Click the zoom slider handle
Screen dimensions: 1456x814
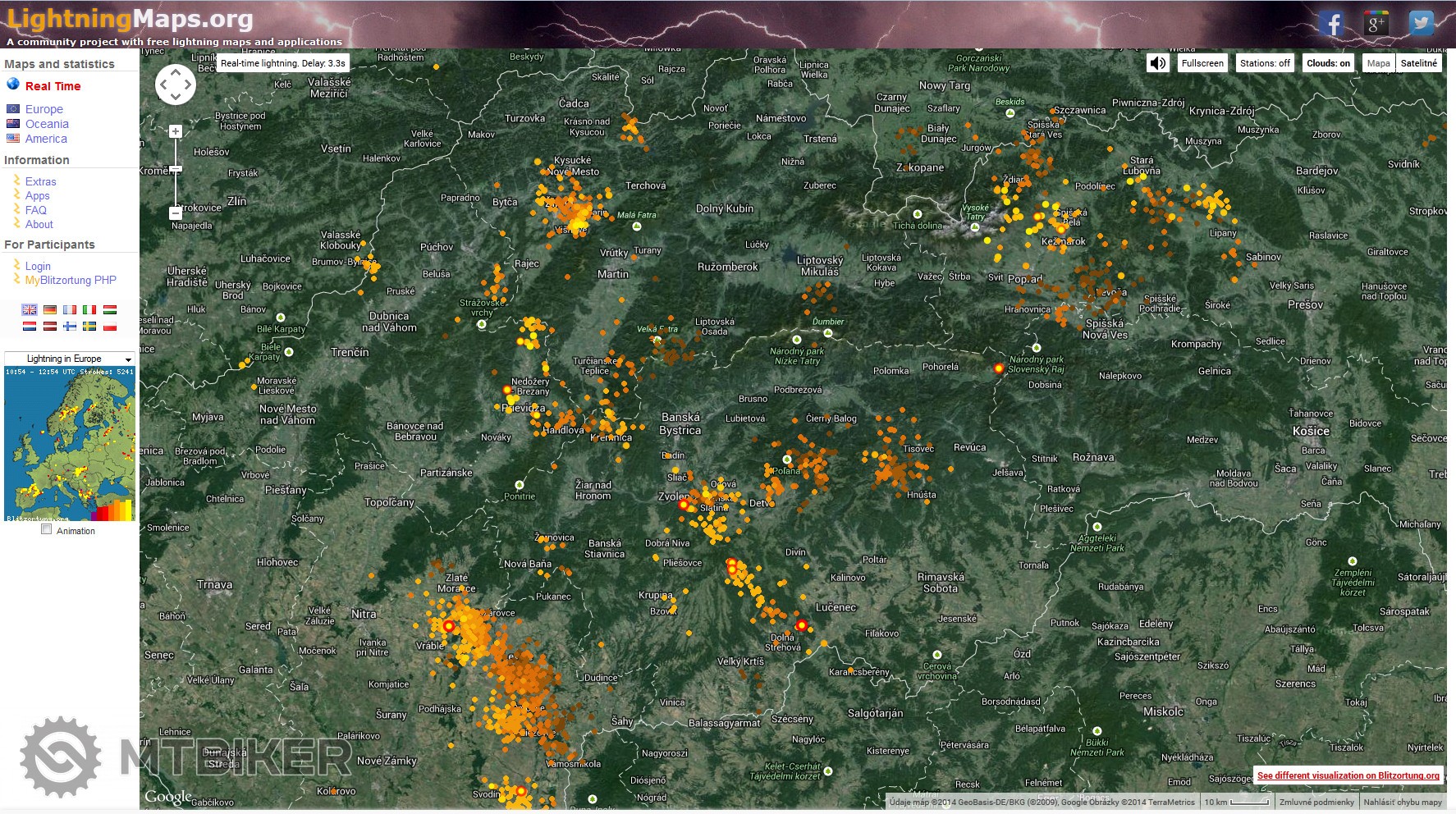click(175, 169)
